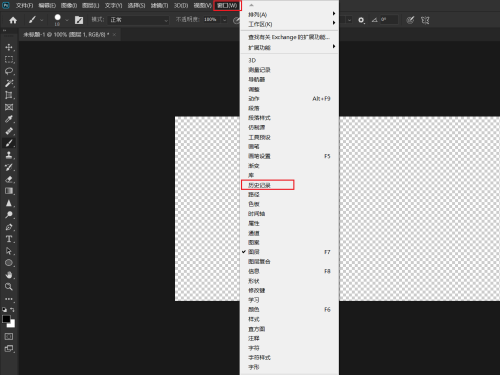Choose 画笔设置 F5 menu entry
Image resolution: width=500 pixels, height=375 pixels.
click(289, 156)
